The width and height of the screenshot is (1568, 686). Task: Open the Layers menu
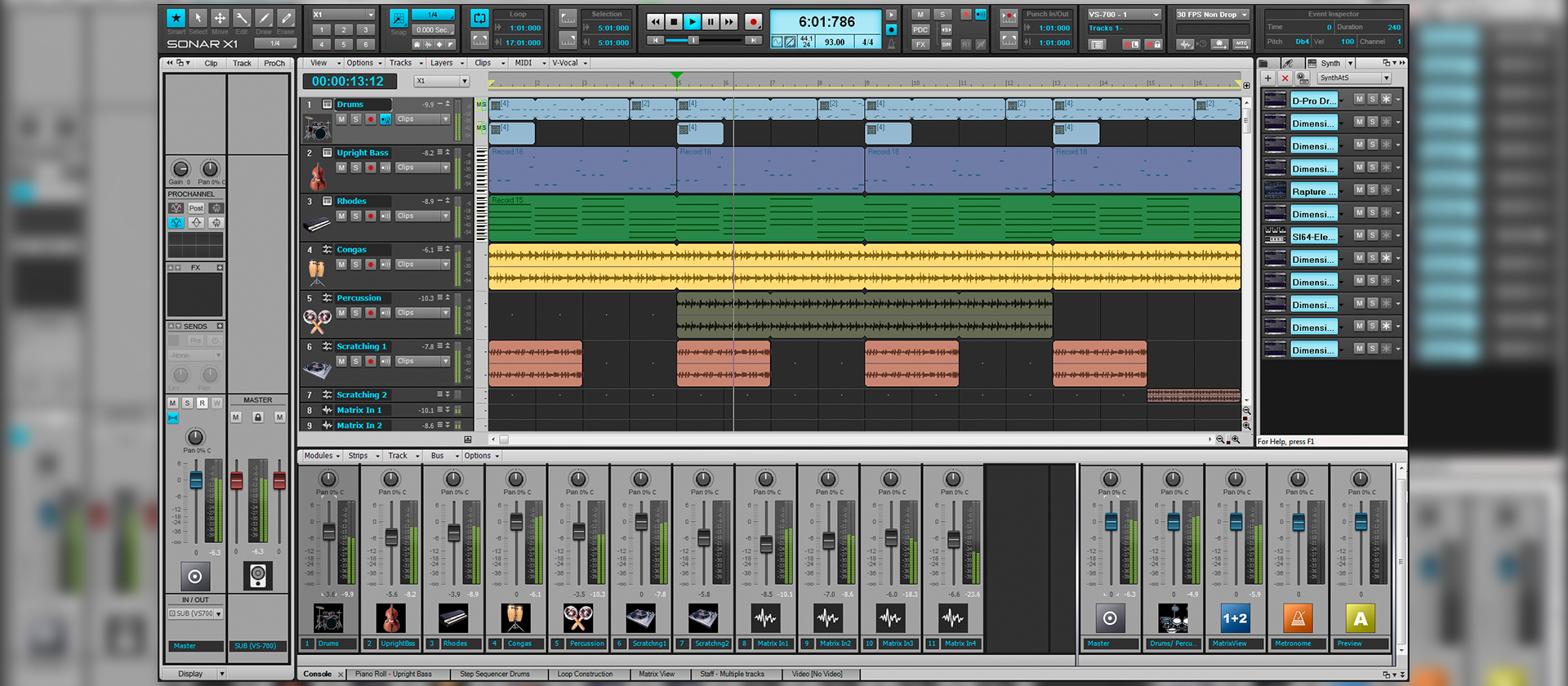coord(445,63)
